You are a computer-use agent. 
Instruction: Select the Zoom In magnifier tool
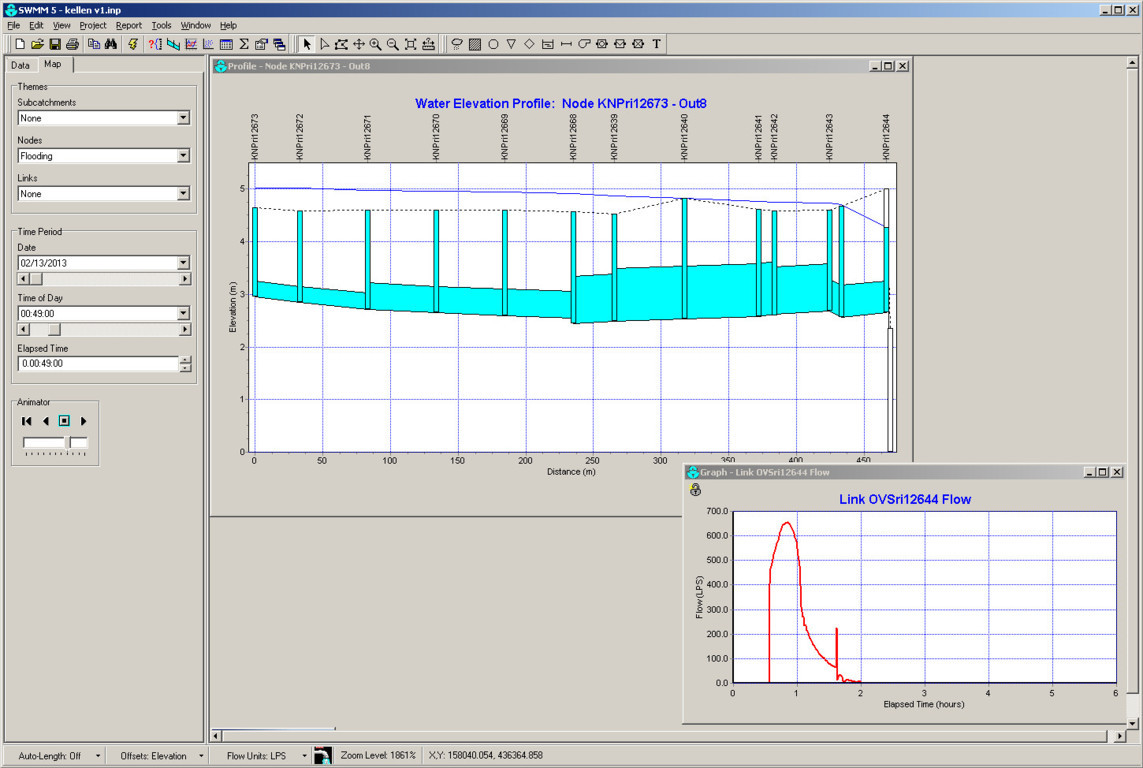375,44
